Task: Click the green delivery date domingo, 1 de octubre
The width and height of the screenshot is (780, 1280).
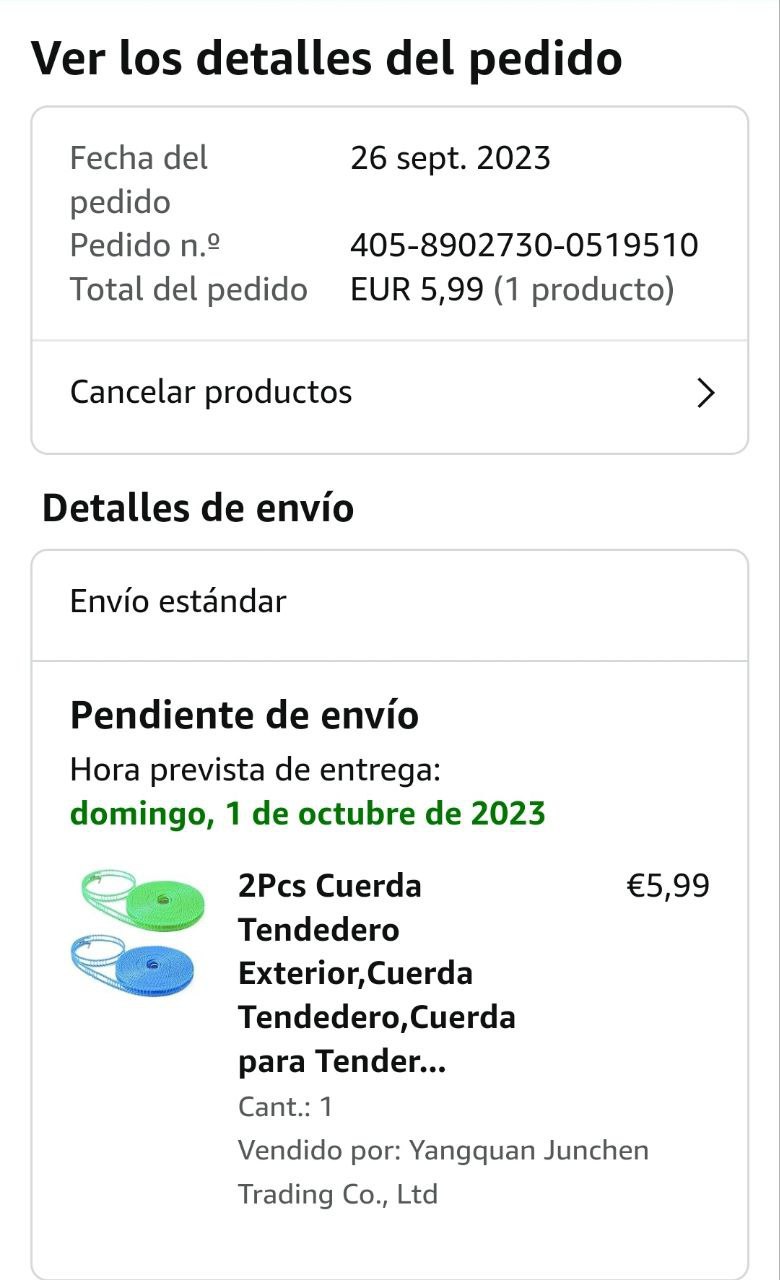Action: (x=308, y=813)
